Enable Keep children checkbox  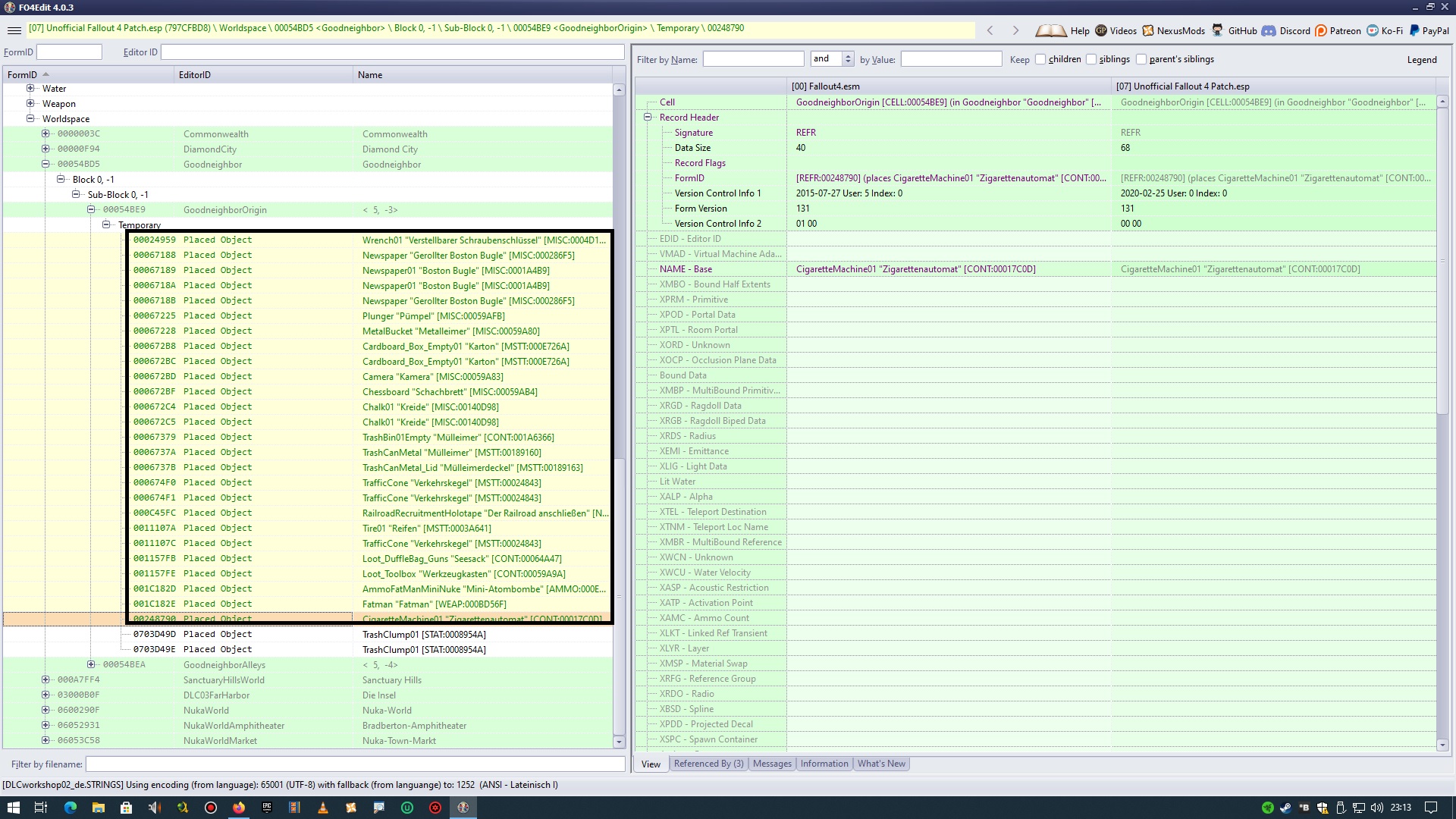1040,59
